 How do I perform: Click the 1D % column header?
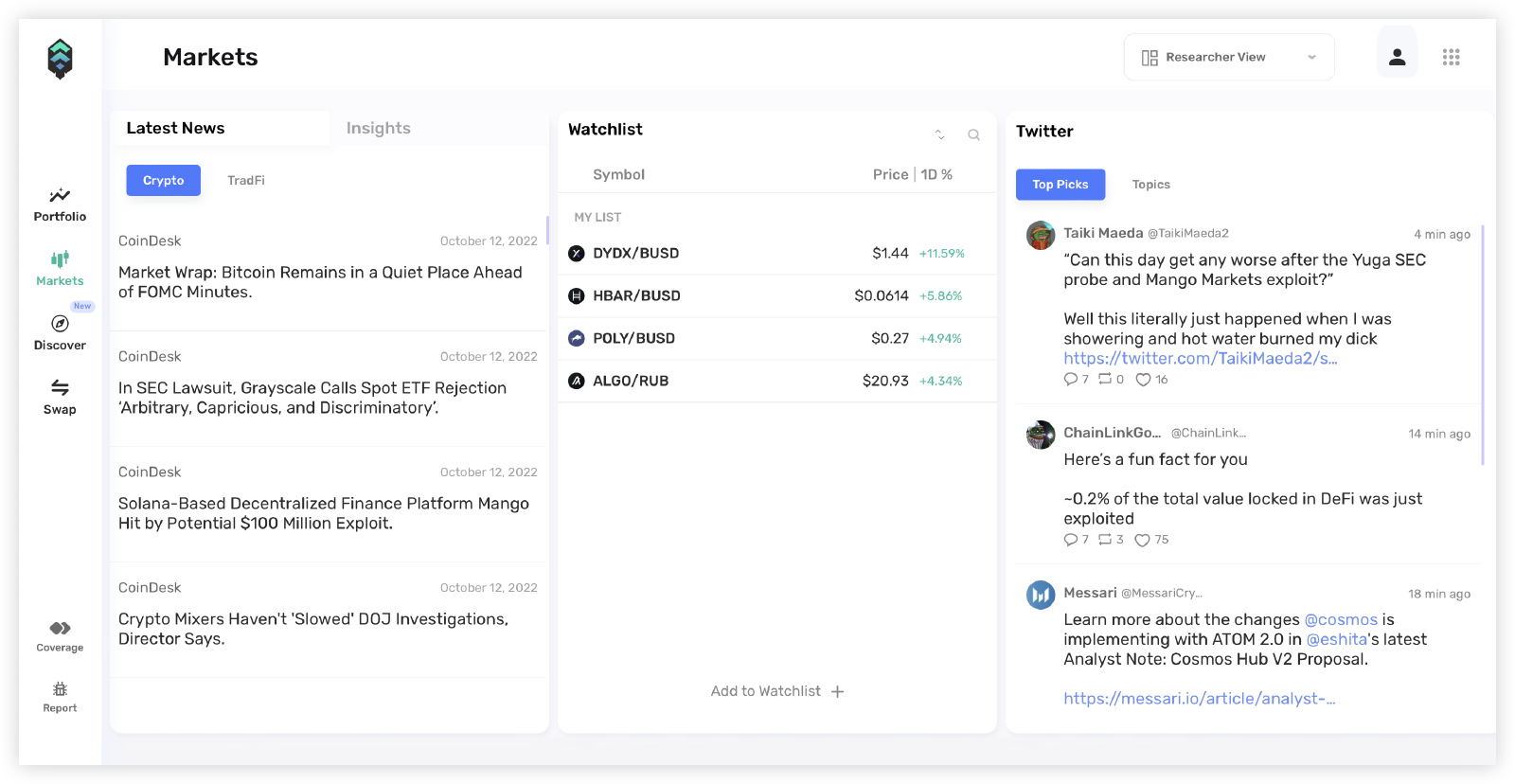pos(936,174)
